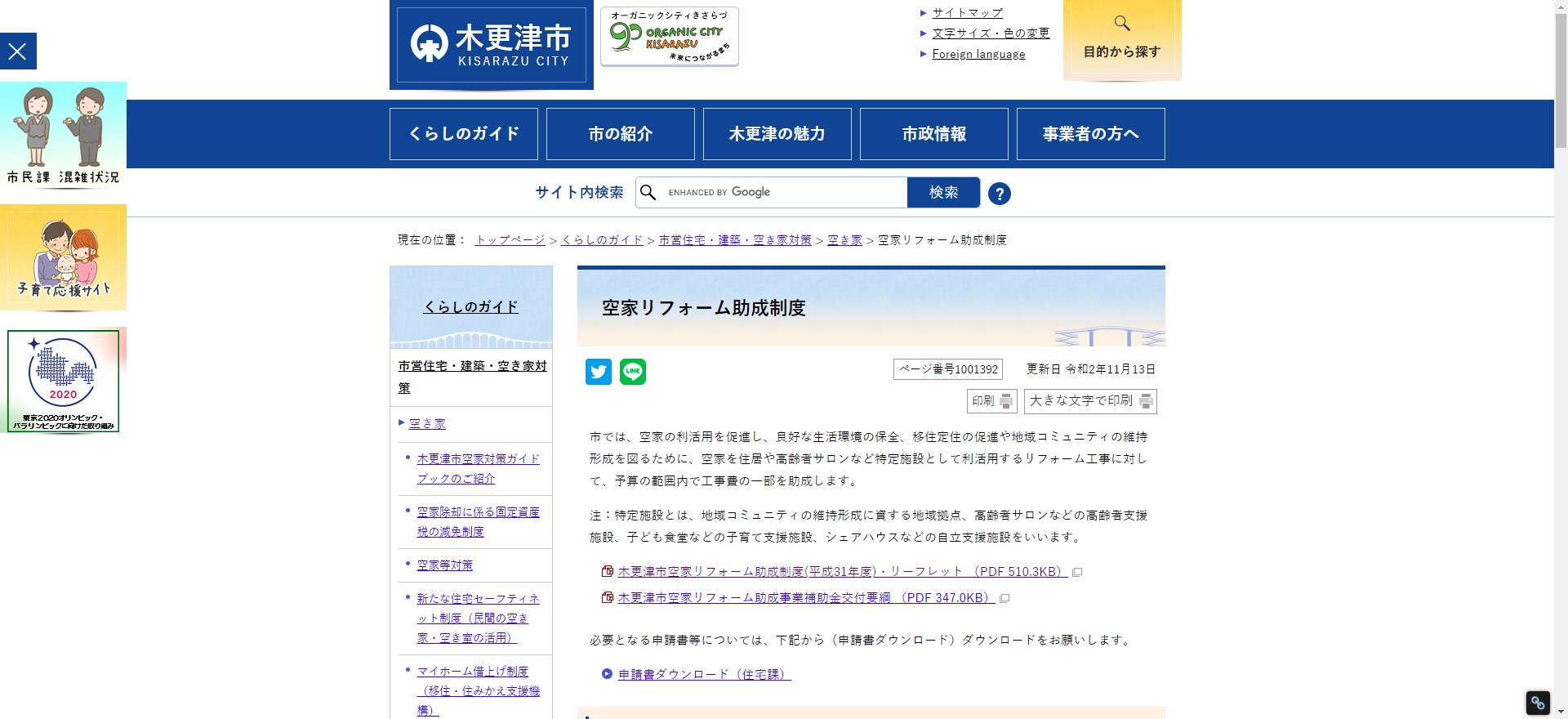Click the 検索 search button
Image resolution: width=1568 pixels, height=719 pixels.
(943, 192)
